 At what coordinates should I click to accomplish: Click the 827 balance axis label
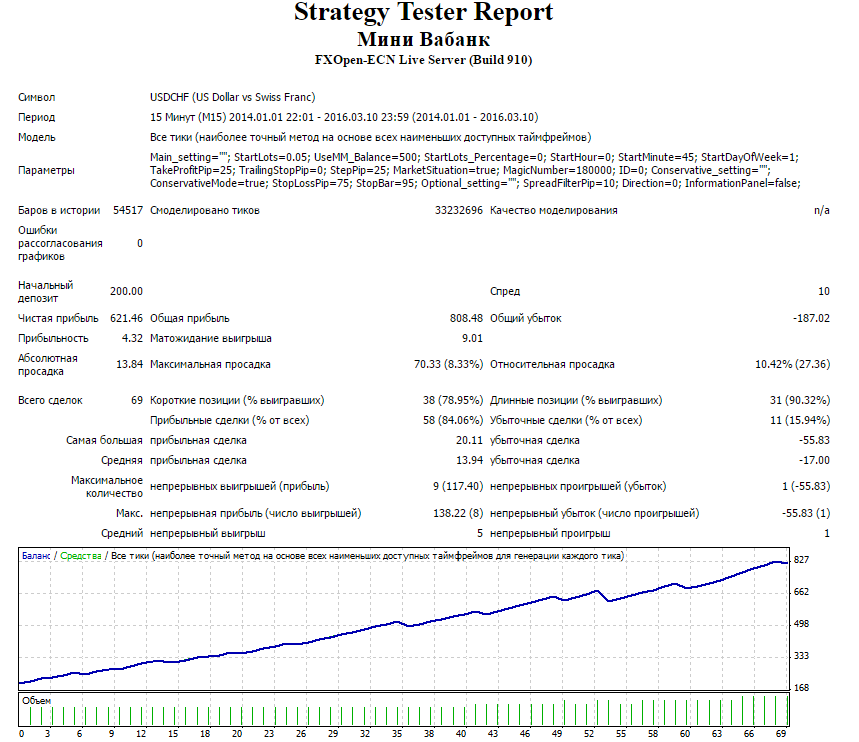pos(801,560)
